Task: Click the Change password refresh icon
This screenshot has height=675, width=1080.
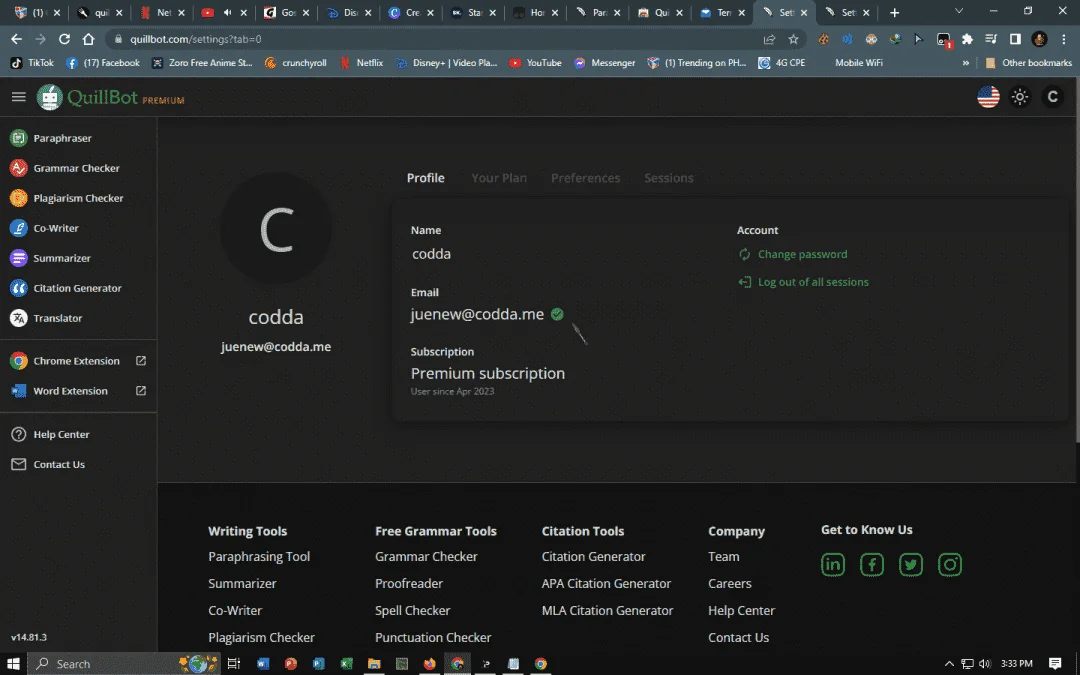Action: (x=745, y=254)
